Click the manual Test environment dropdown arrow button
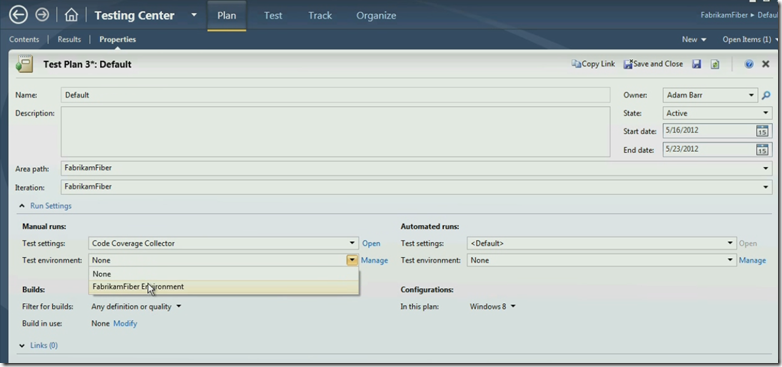The image size is (782, 367). tap(352, 260)
